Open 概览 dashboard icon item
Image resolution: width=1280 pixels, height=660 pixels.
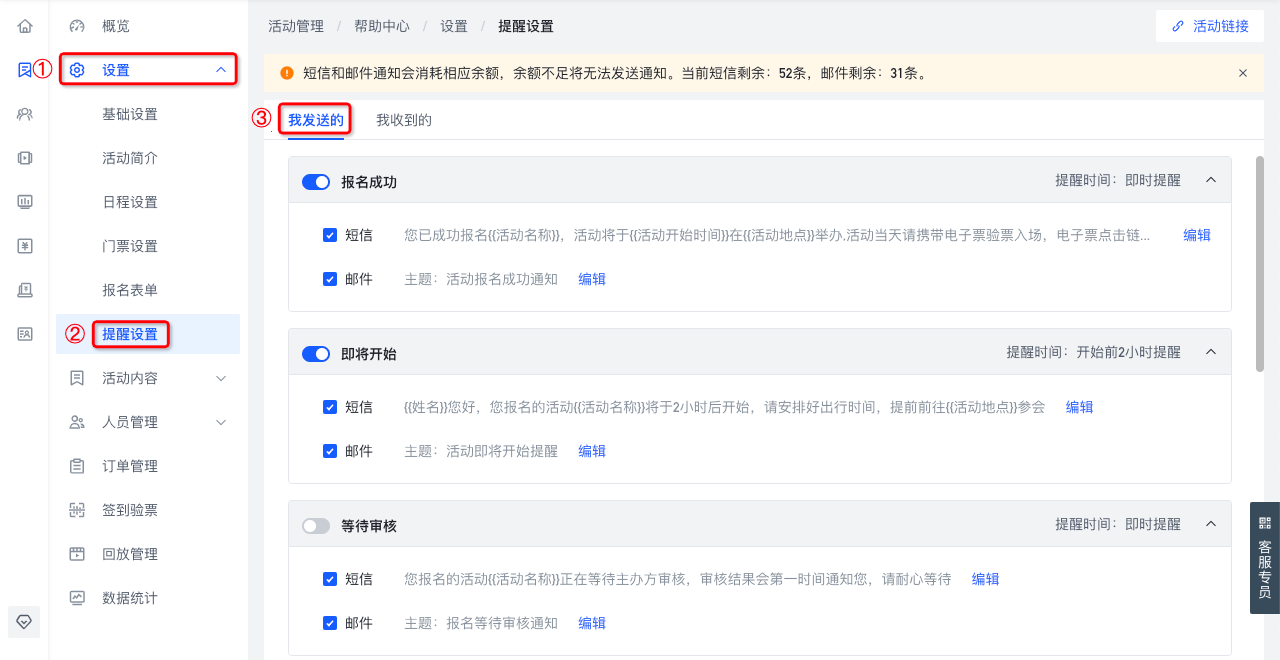tap(77, 26)
